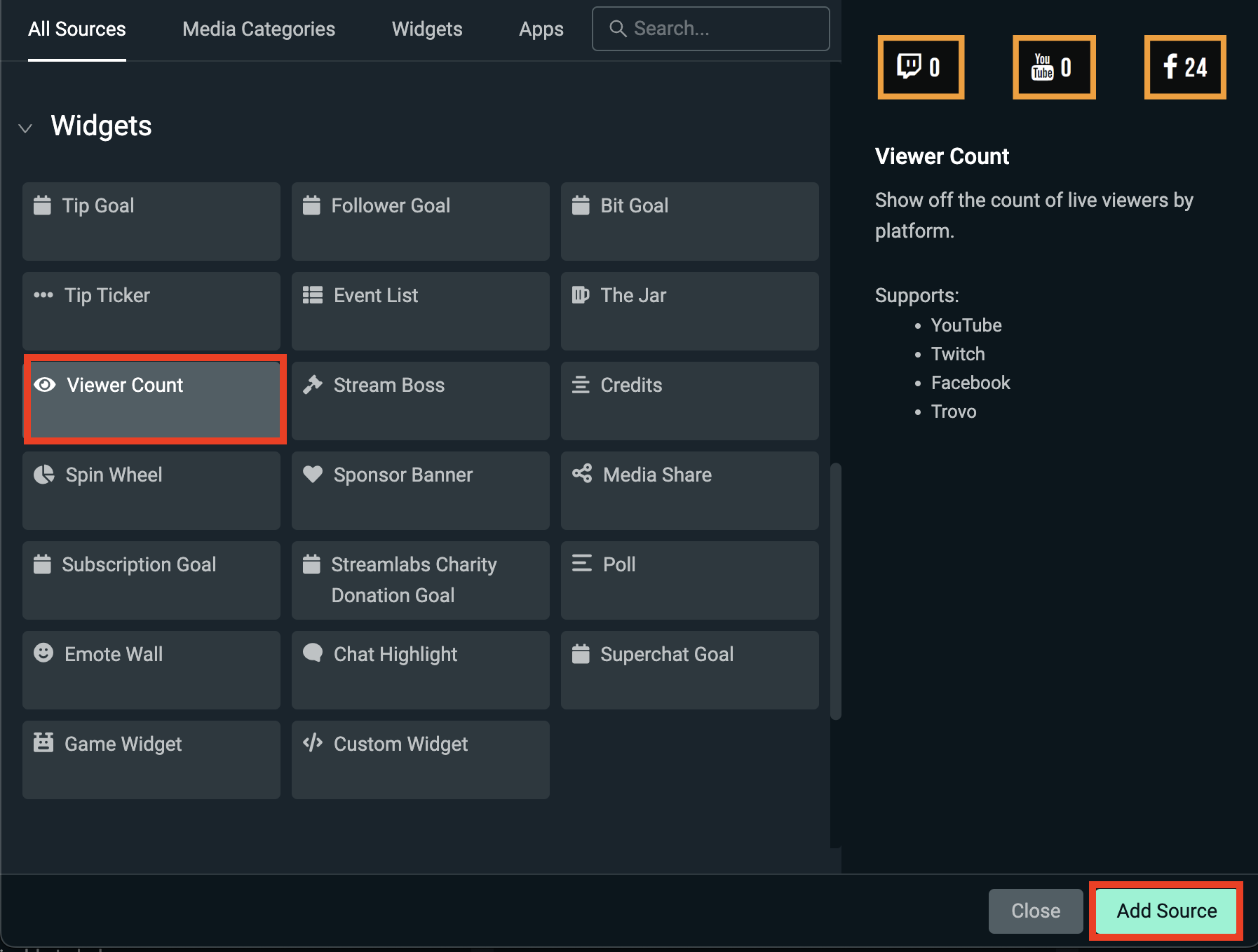Click the Add Source button

tap(1165, 911)
